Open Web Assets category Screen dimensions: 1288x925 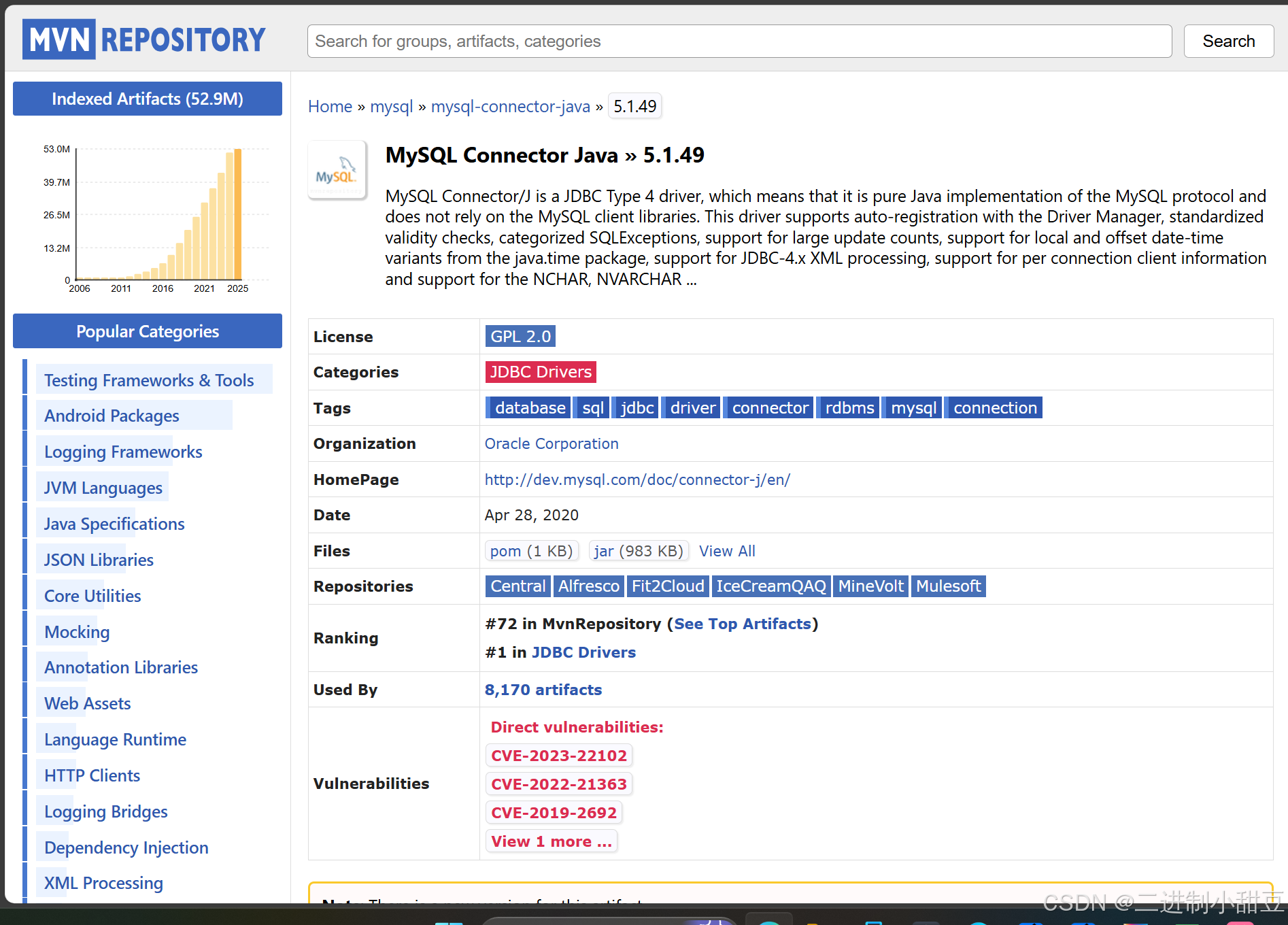88,703
